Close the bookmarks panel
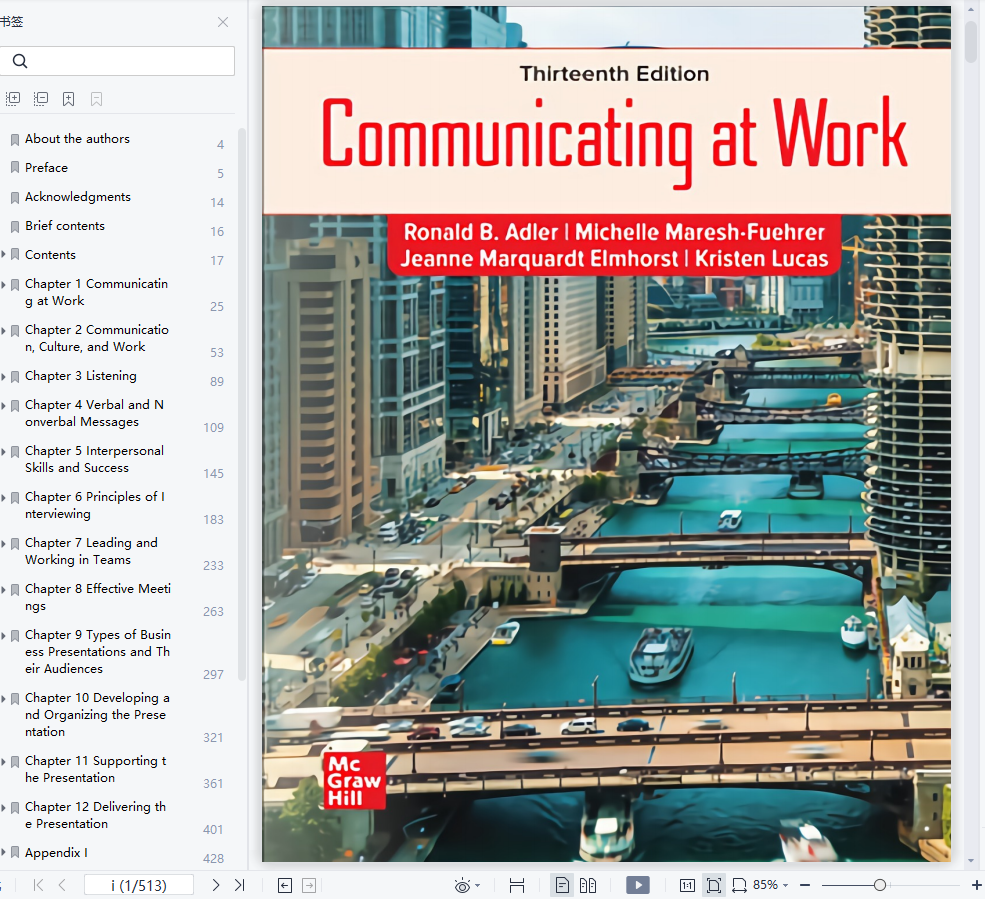 click(222, 22)
